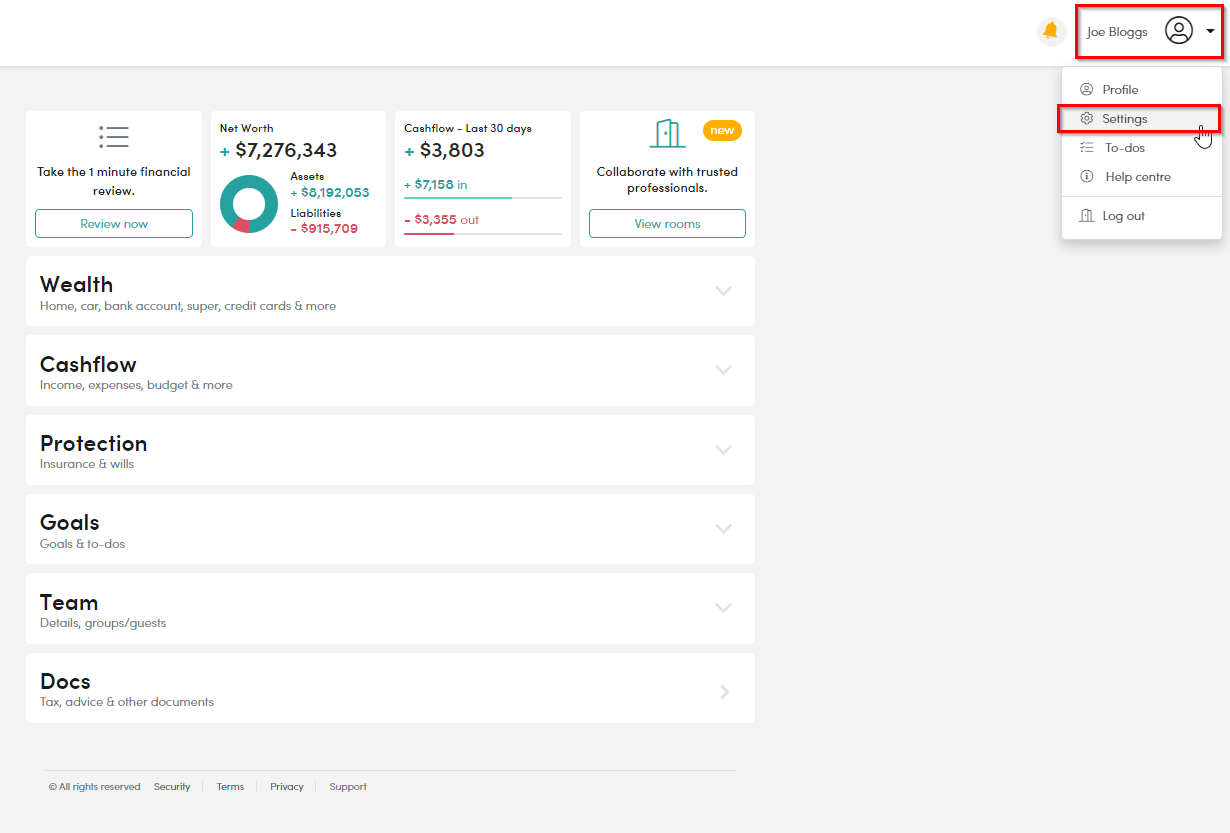The width and height of the screenshot is (1230, 833).
Task: Click the user avatar icon
Action: (x=1179, y=31)
